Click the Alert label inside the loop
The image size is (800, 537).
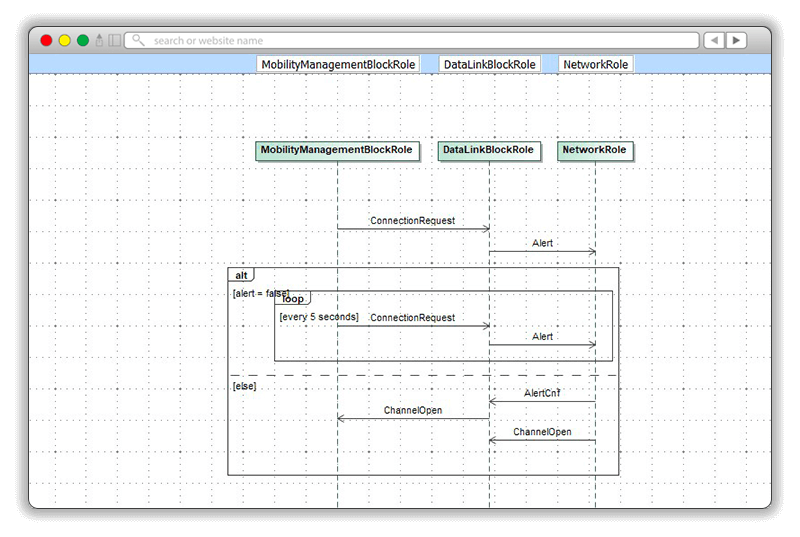[x=542, y=336]
